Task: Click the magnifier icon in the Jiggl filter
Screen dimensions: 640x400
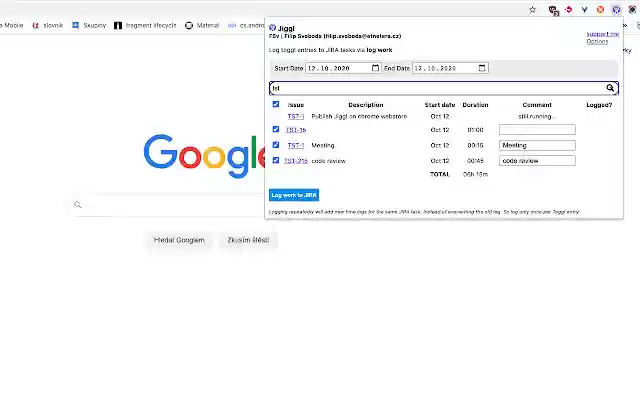Action: (610, 88)
